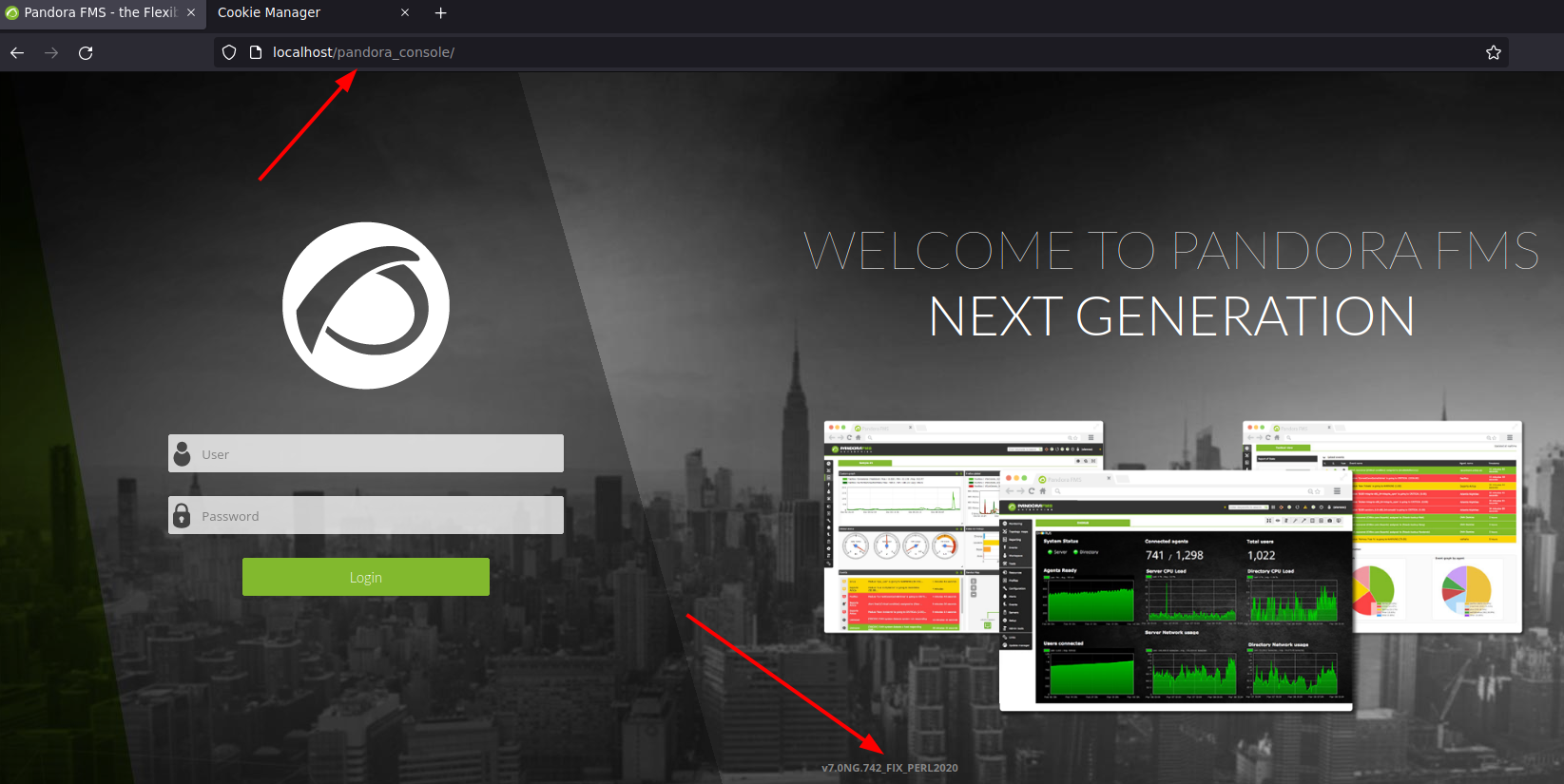
Task: Focus the Password input field
Action: 366,515
